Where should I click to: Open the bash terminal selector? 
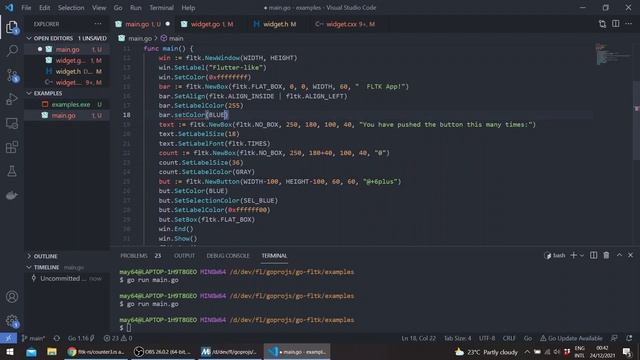click(555, 255)
